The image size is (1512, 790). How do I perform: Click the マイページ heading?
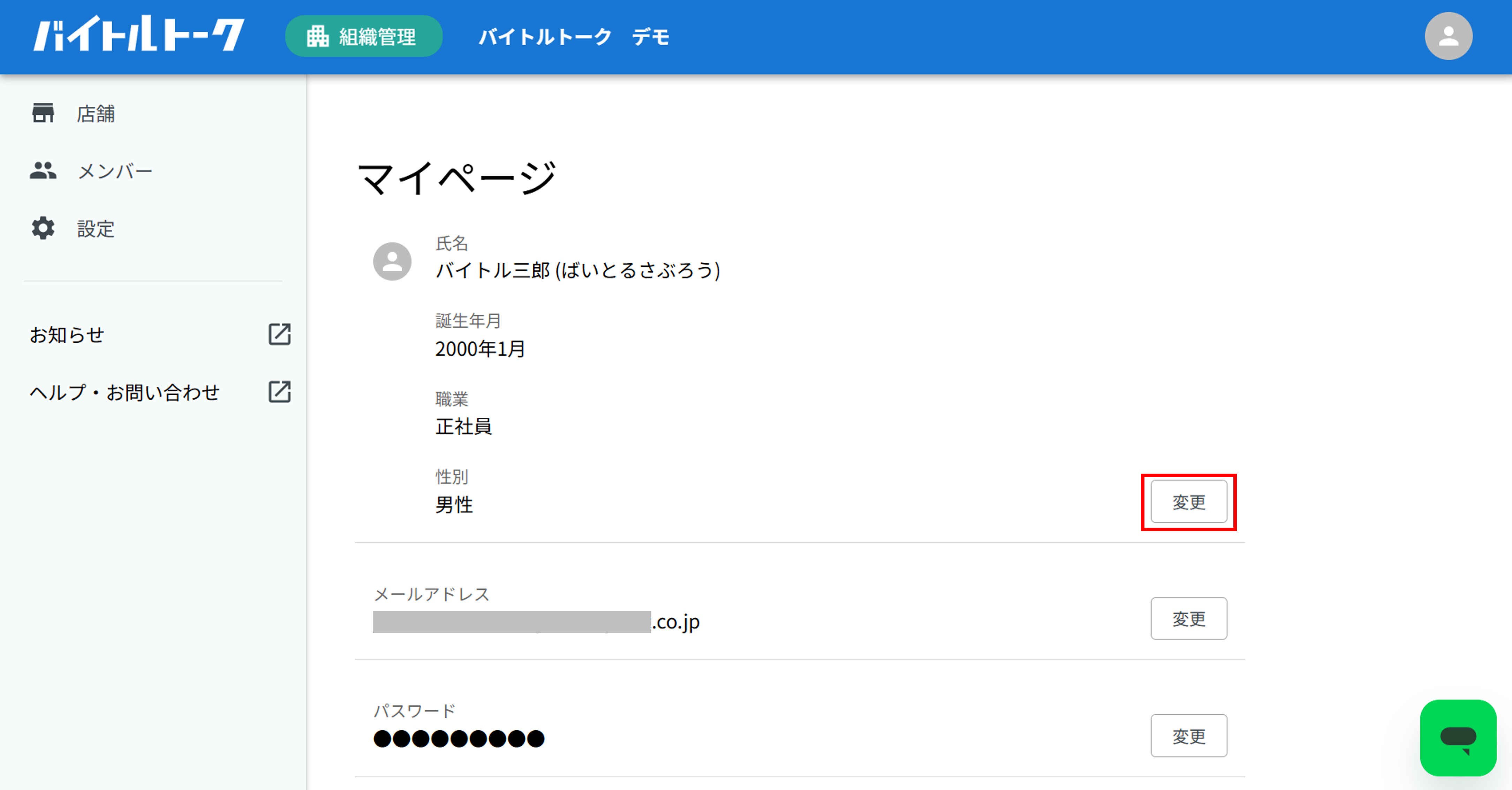click(456, 178)
